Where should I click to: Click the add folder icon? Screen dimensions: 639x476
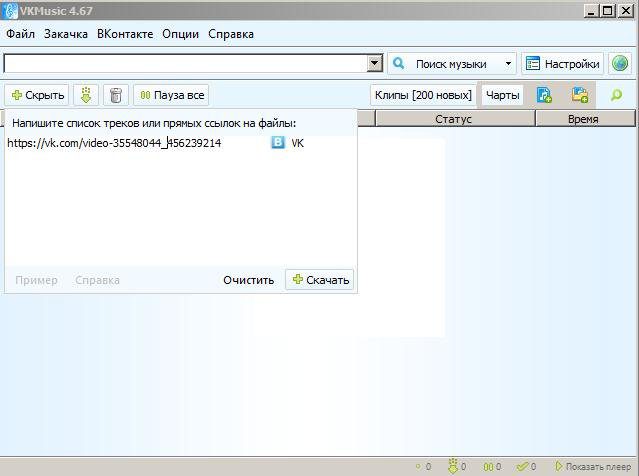point(580,95)
